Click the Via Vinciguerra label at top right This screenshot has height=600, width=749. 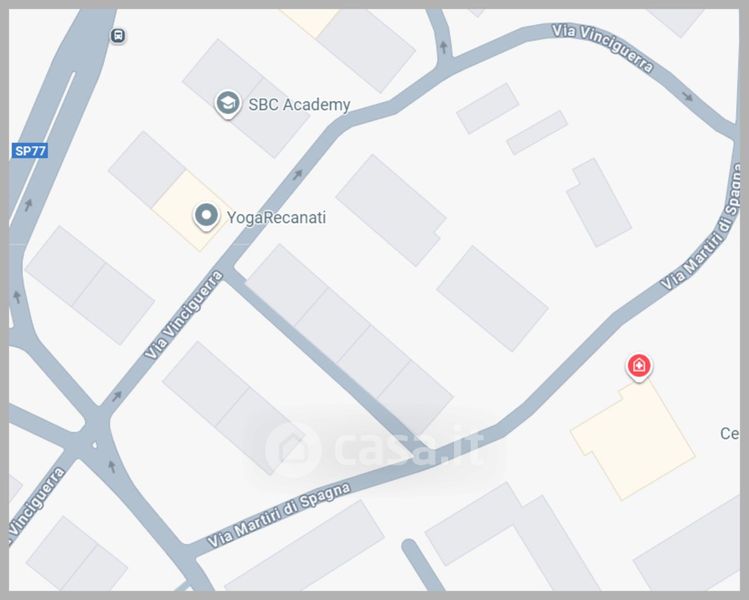(602, 48)
